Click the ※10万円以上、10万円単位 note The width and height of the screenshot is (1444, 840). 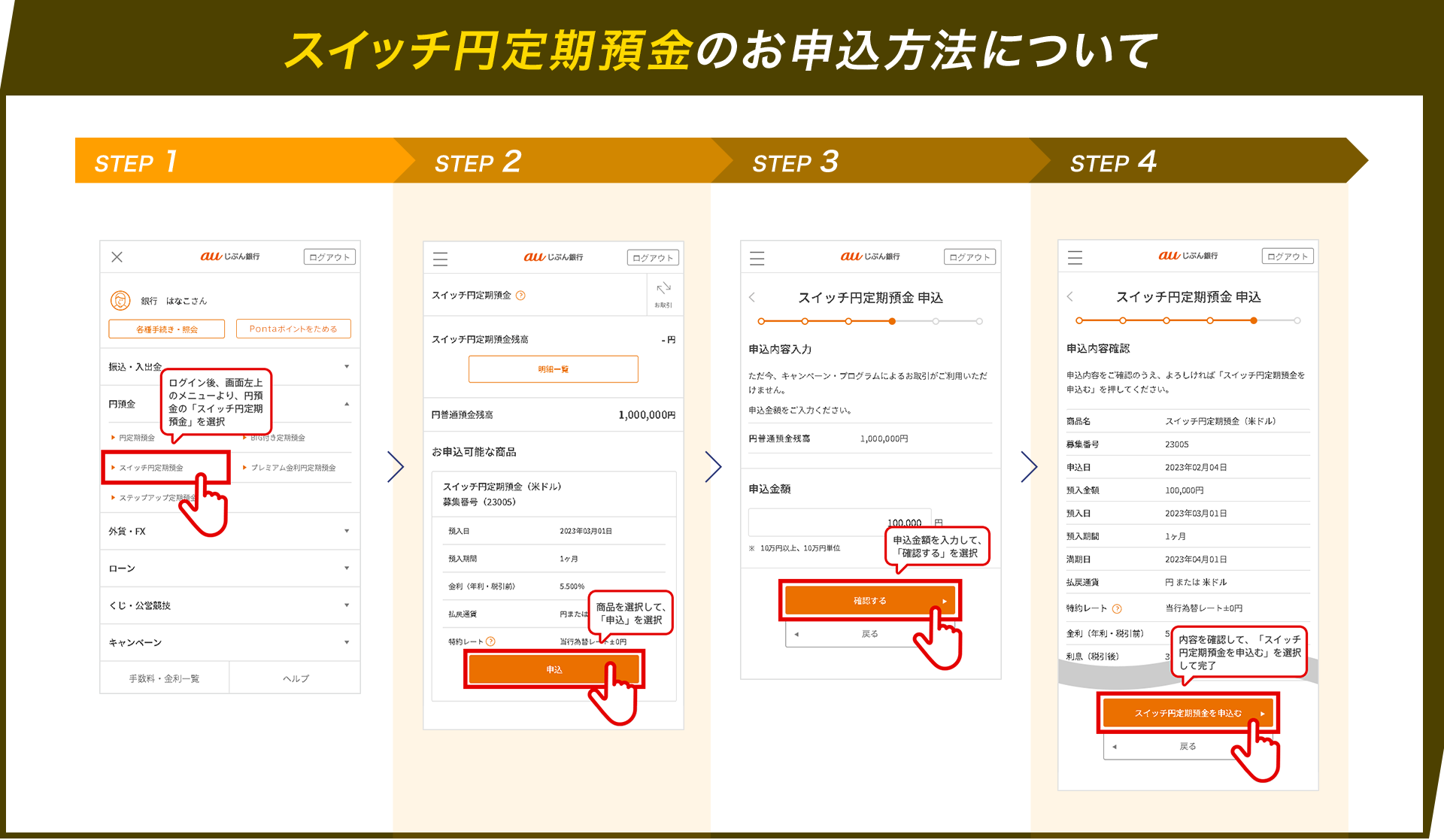(794, 548)
